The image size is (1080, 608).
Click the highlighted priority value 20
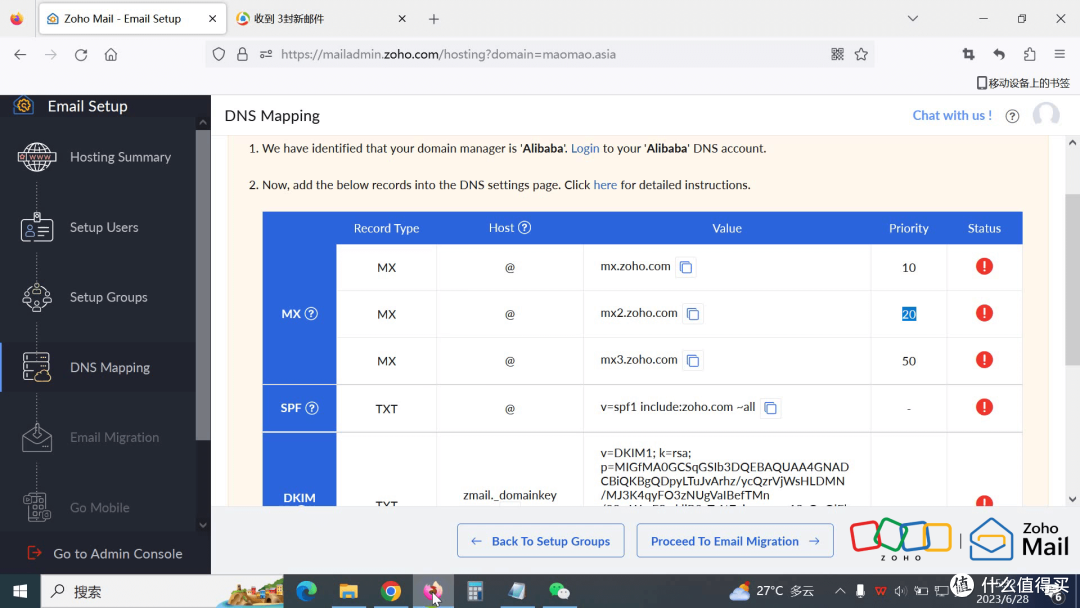908,314
